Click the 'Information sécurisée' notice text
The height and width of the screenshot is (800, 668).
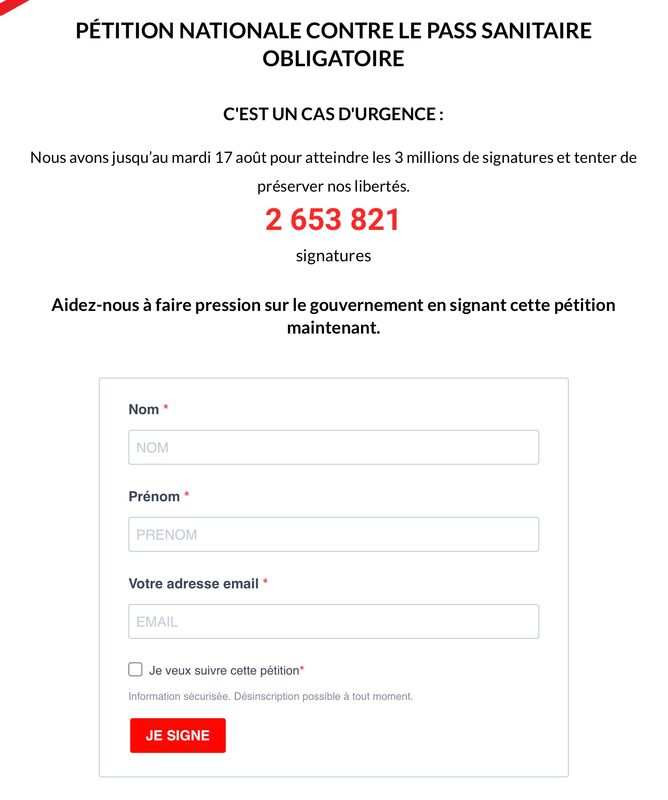[x=270, y=696]
